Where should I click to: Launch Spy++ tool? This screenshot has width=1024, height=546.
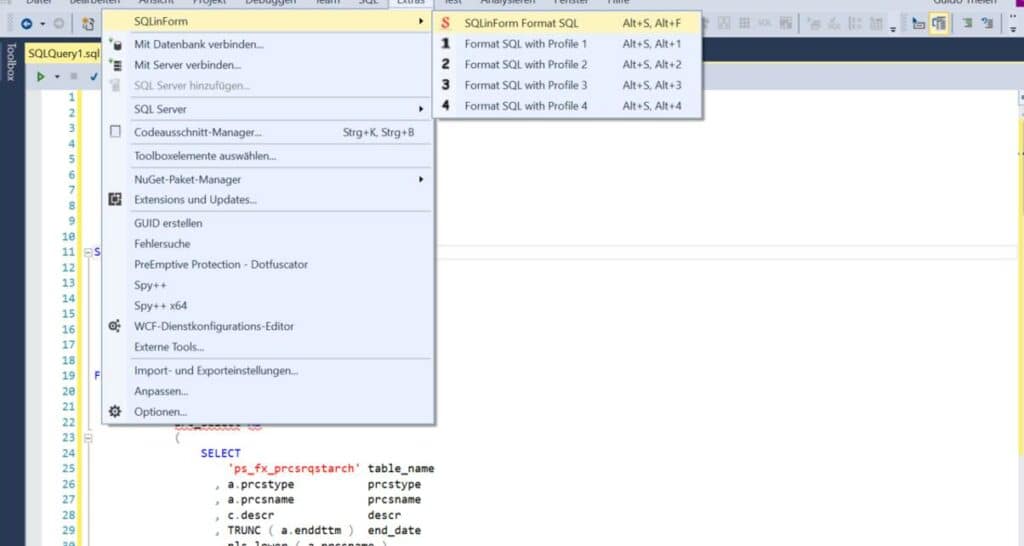click(268, 285)
